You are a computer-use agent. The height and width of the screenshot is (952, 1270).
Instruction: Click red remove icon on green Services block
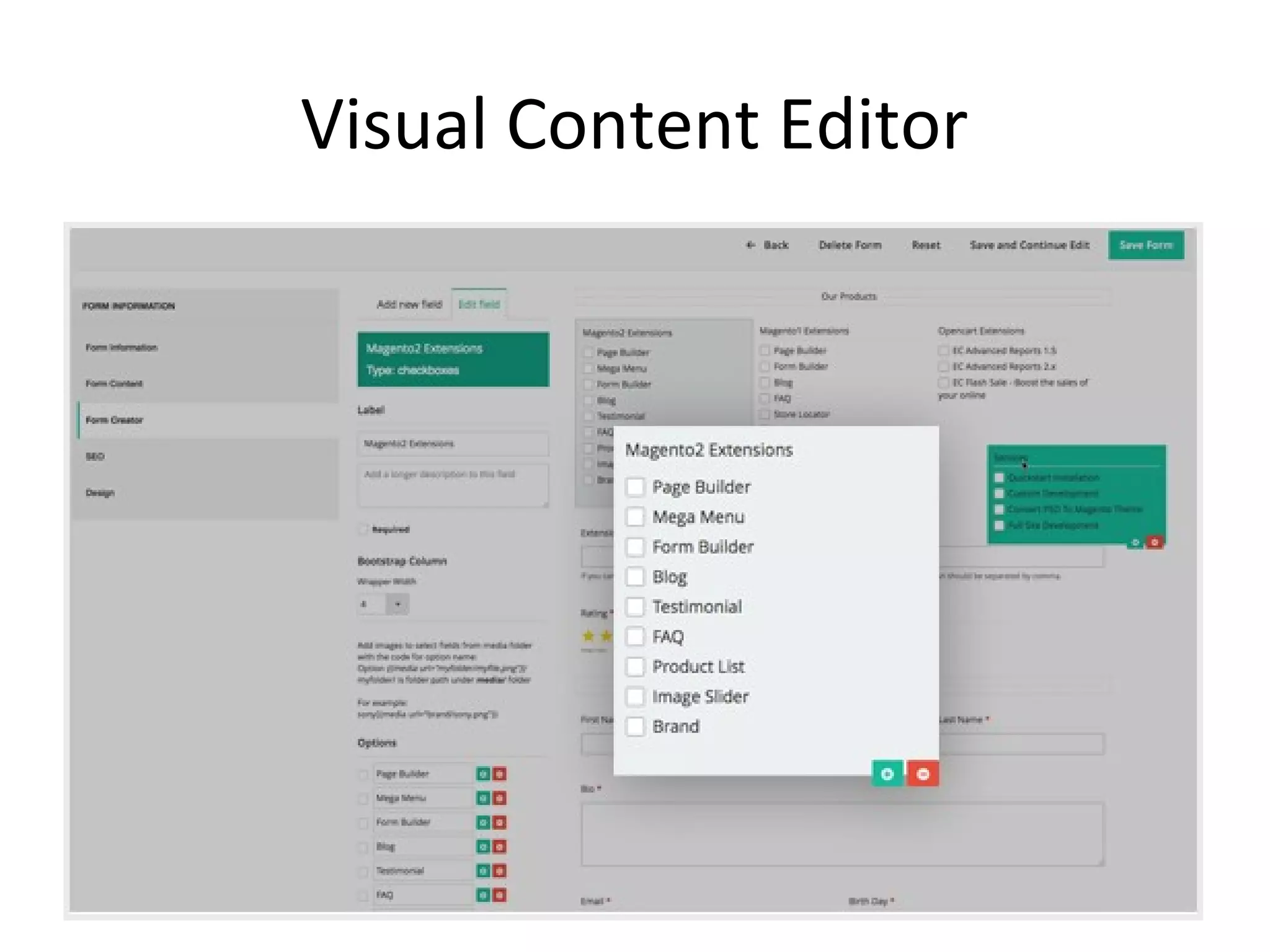1154,542
